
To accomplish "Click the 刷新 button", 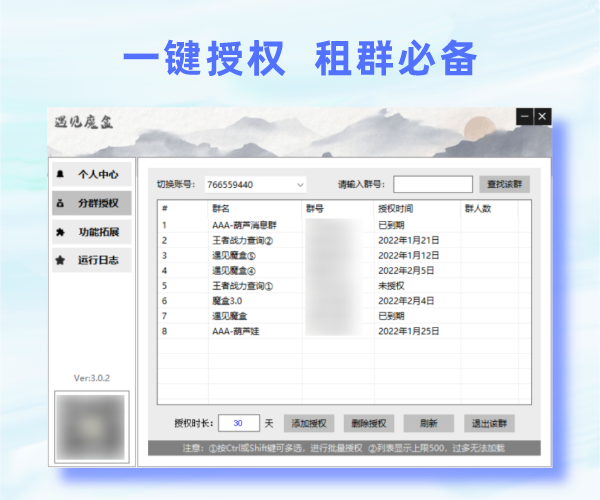I will tap(429, 423).
